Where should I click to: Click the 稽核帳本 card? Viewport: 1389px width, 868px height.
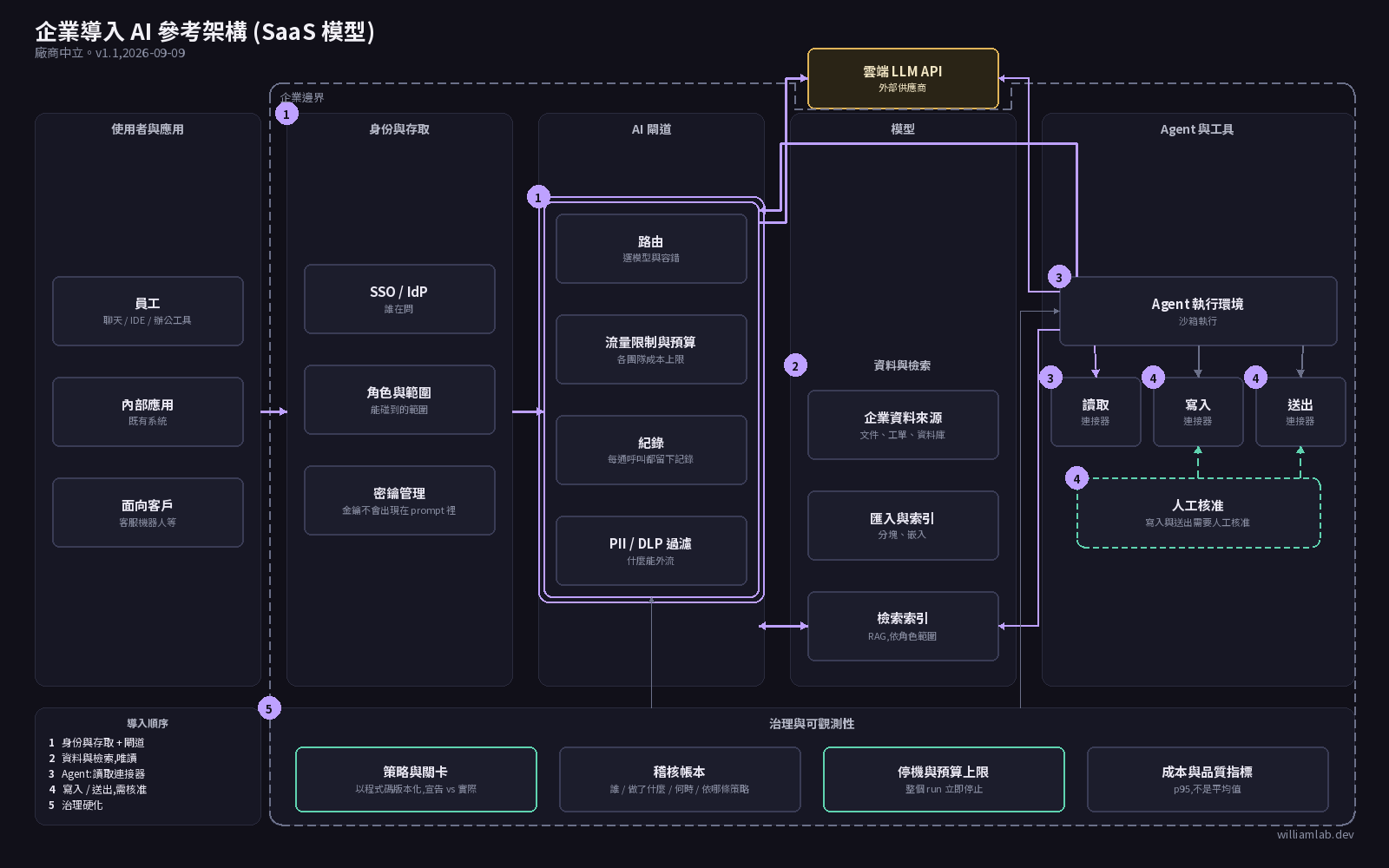pos(680,779)
